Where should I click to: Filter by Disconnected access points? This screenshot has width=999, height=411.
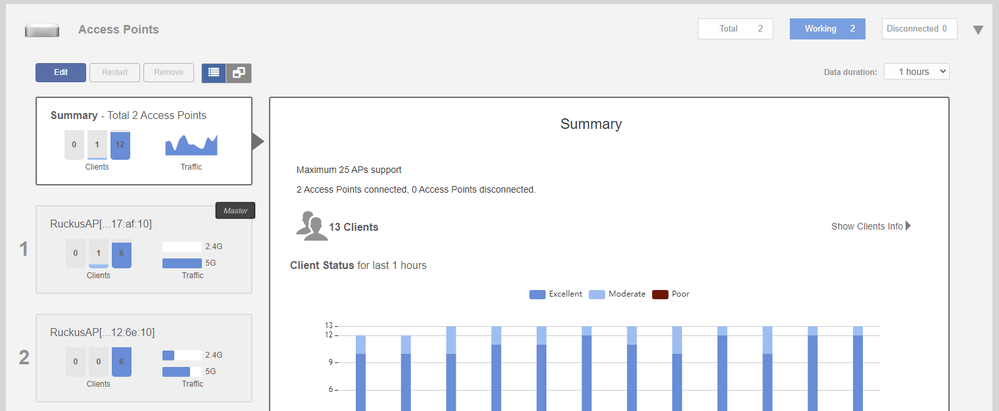tap(918, 29)
